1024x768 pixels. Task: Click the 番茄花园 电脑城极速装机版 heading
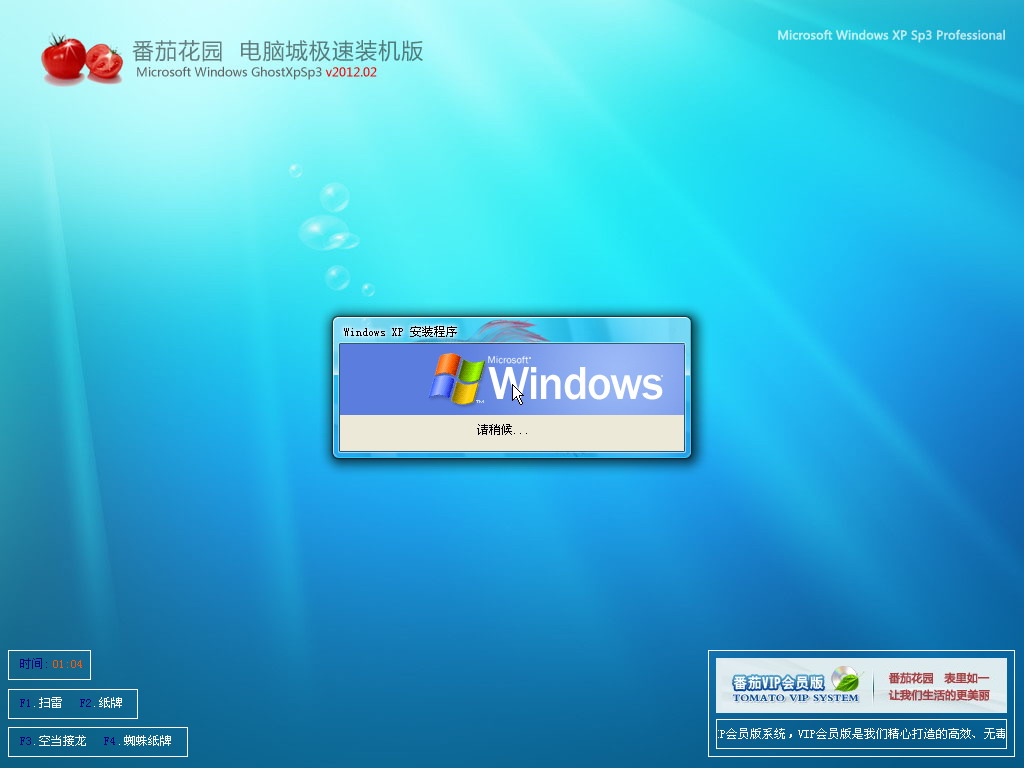278,51
